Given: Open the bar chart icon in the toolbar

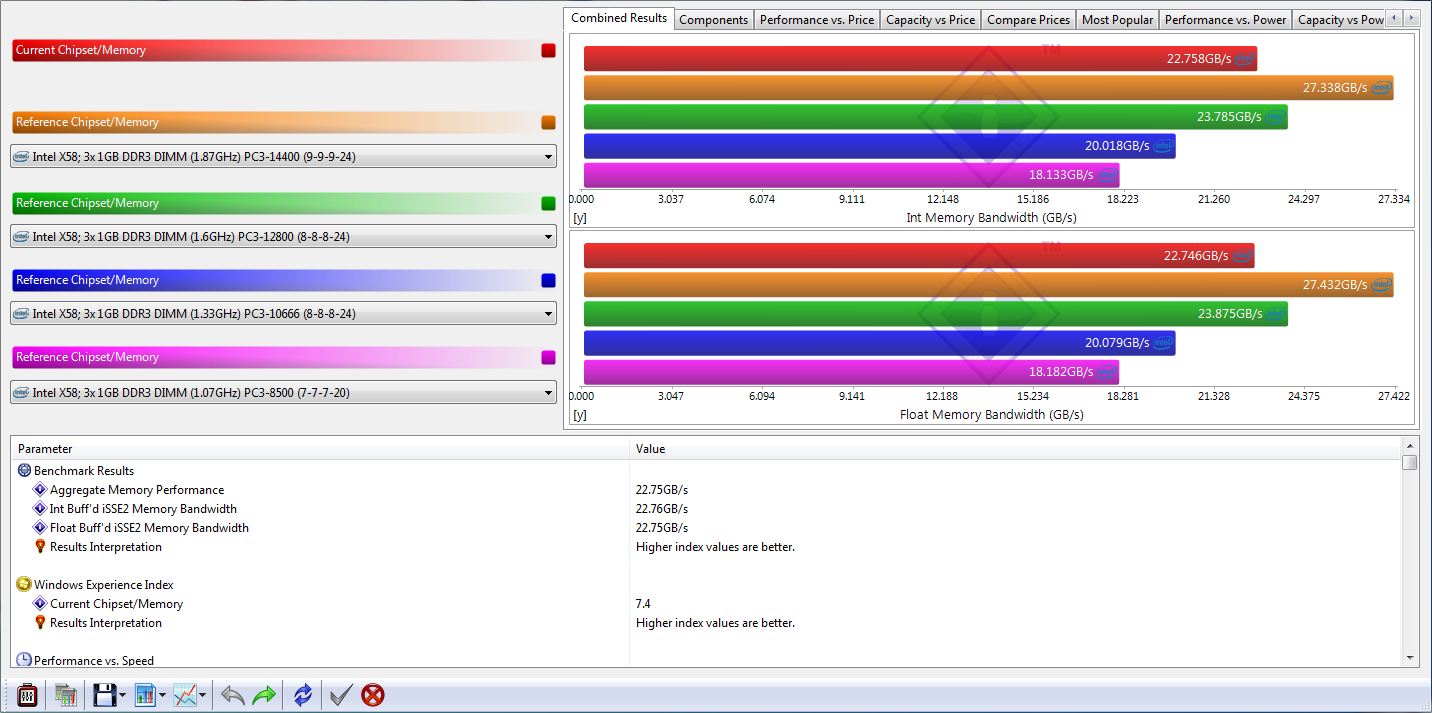Looking at the screenshot, I should pyautogui.click(x=145, y=694).
